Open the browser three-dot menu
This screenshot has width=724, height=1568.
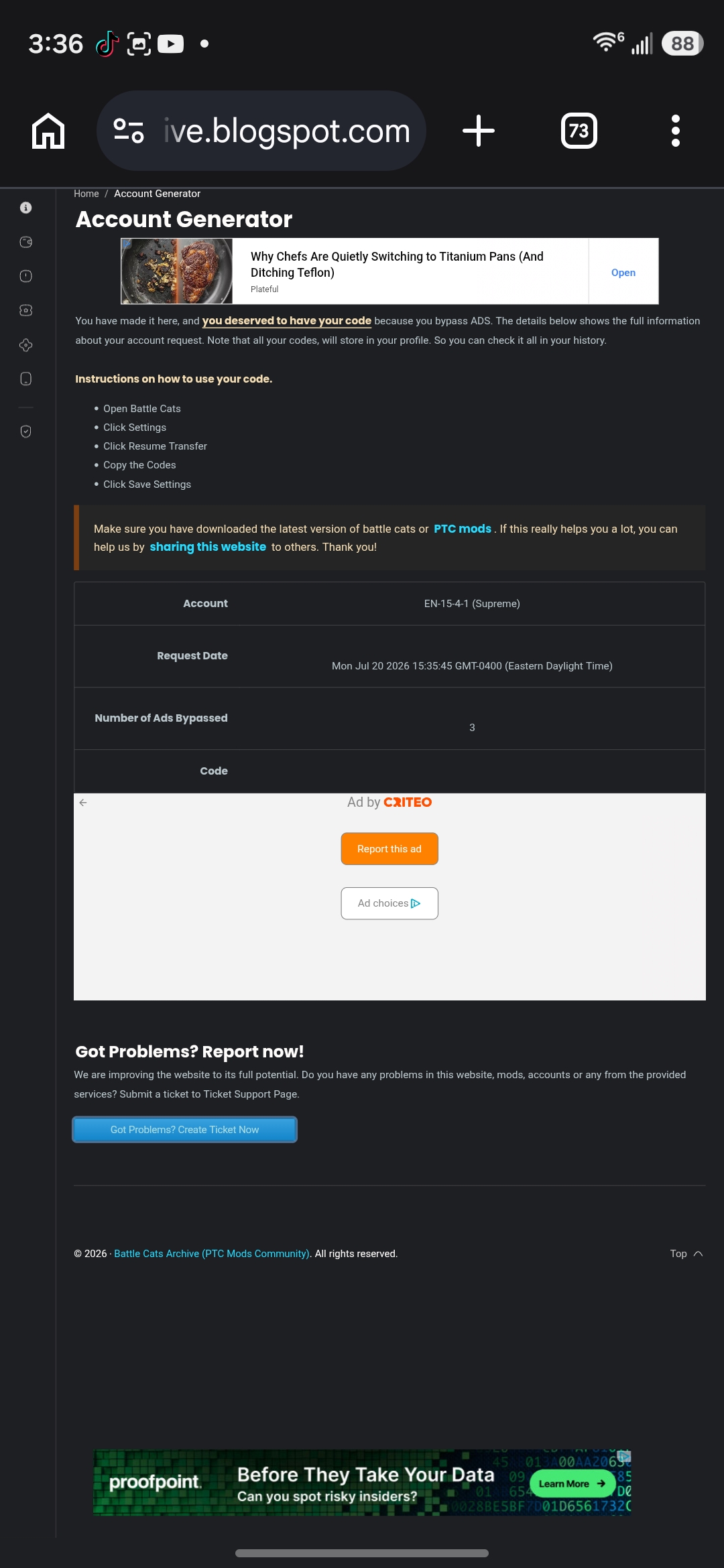pos(676,131)
